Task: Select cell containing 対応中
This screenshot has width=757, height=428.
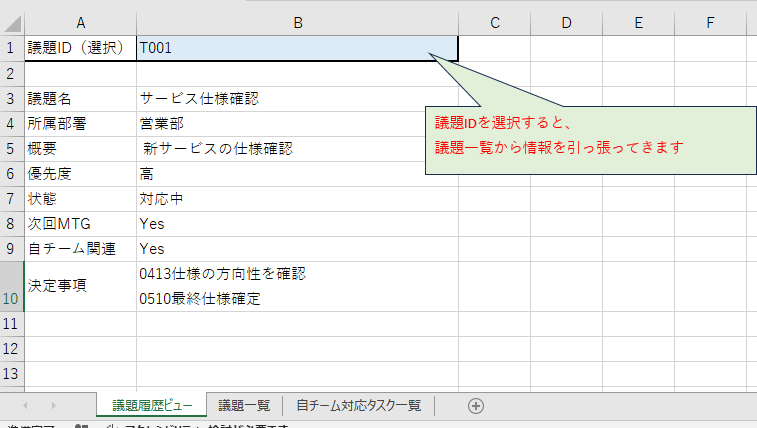Action: [x=297, y=199]
